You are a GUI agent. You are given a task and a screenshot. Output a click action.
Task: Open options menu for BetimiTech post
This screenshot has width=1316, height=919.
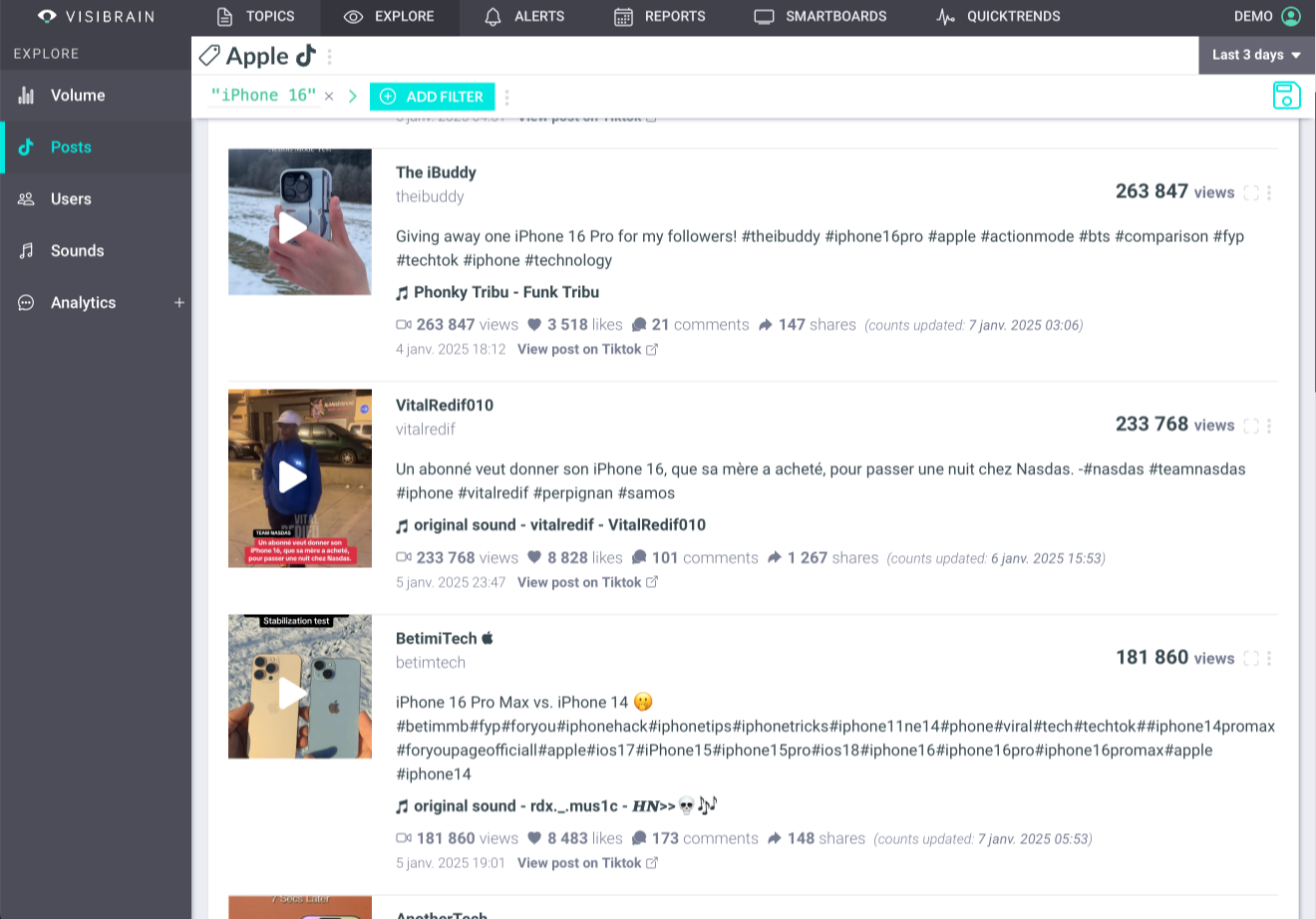pyautogui.click(x=1269, y=658)
